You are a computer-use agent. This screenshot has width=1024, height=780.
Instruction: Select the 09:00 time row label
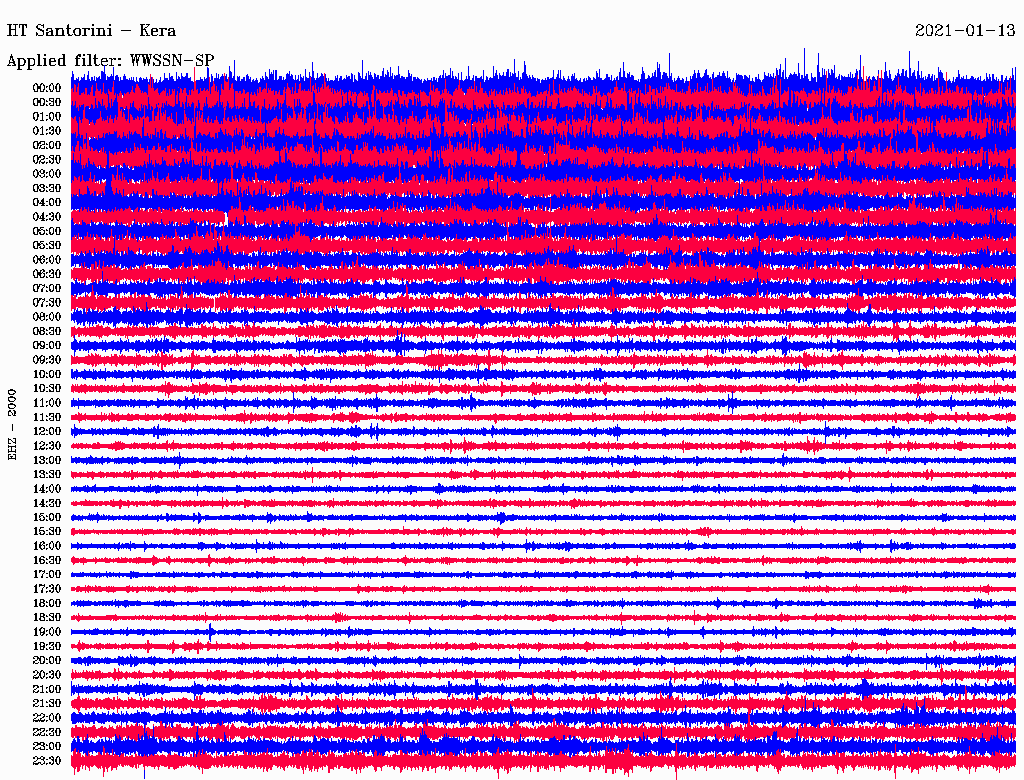pos(47,346)
